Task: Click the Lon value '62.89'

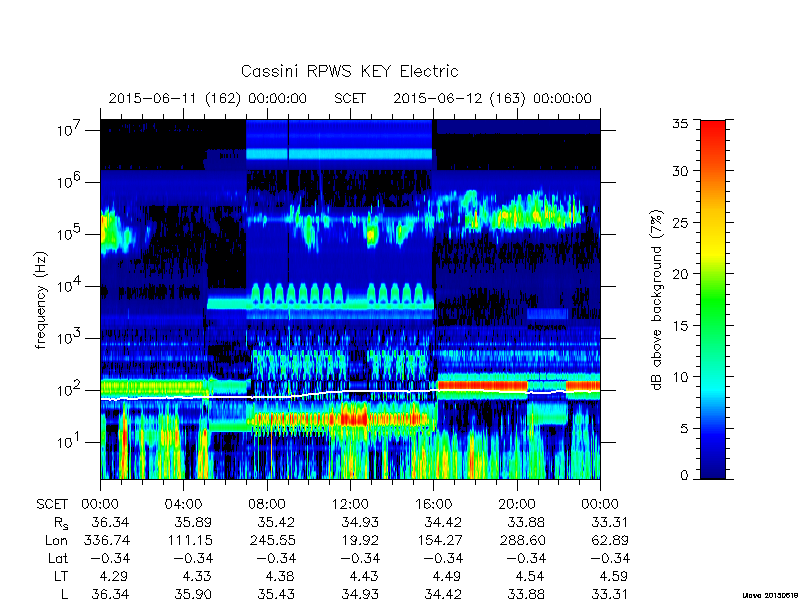Action: coord(610,540)
